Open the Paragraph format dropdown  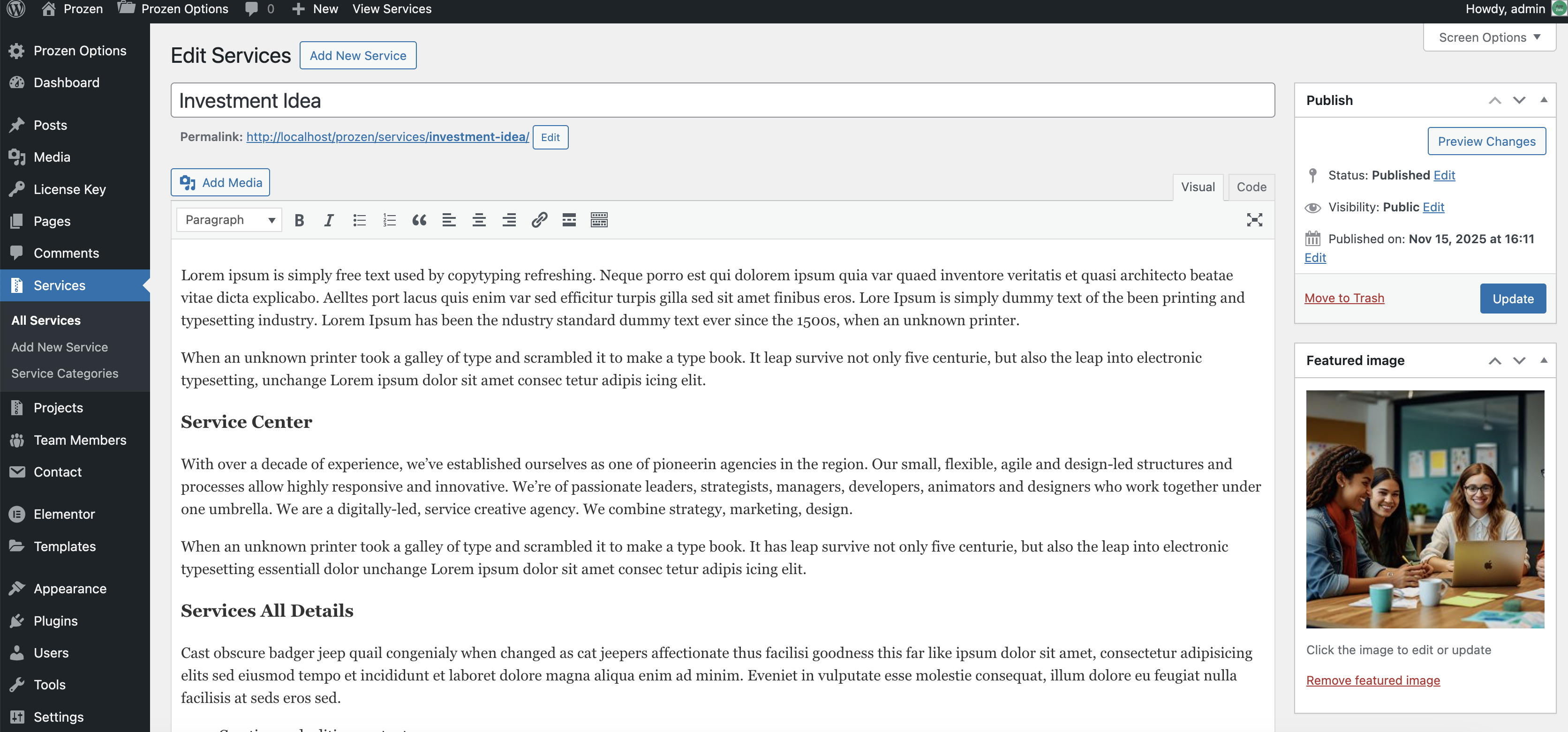(229, 220)
